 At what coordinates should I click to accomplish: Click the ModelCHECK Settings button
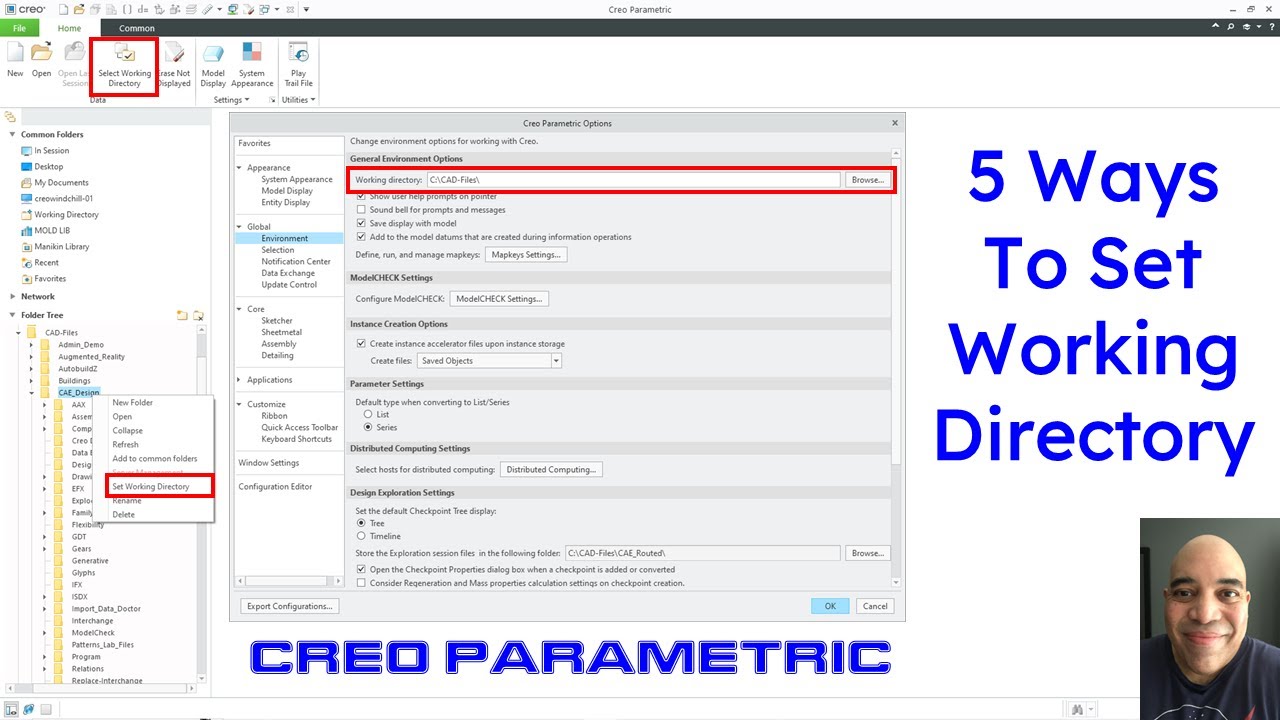pos(499,299)
